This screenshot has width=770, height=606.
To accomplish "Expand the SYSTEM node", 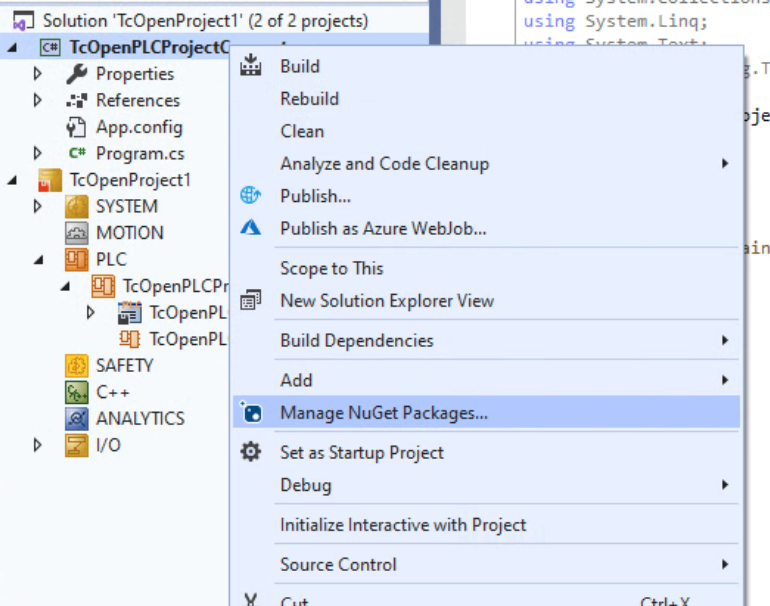I will click(x=37, y=206).
